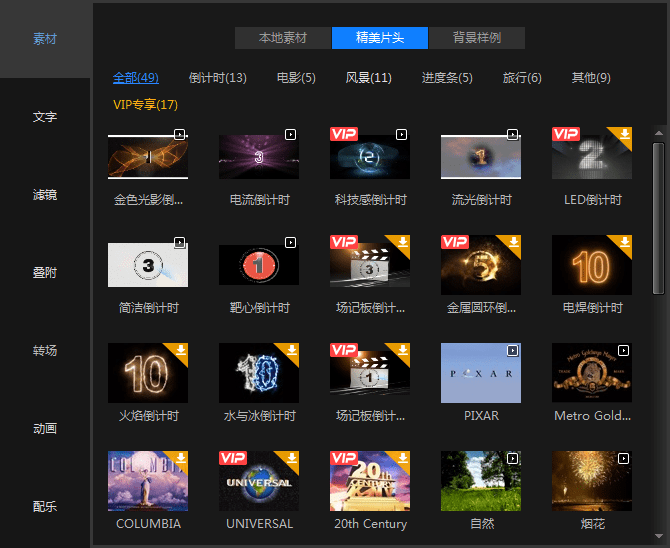670x548 pixels.
Task: Click download icon on UNIVERSAL thumbnail
Action: [x=292, y=458]
